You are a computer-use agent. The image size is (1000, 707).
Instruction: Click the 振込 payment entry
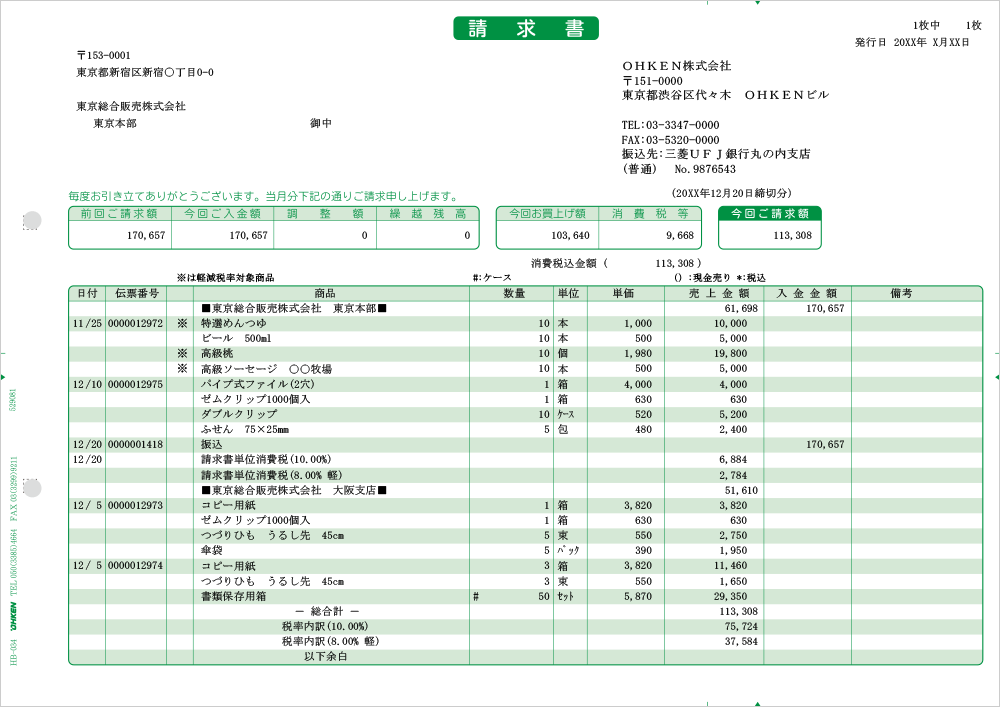(212, 444)
